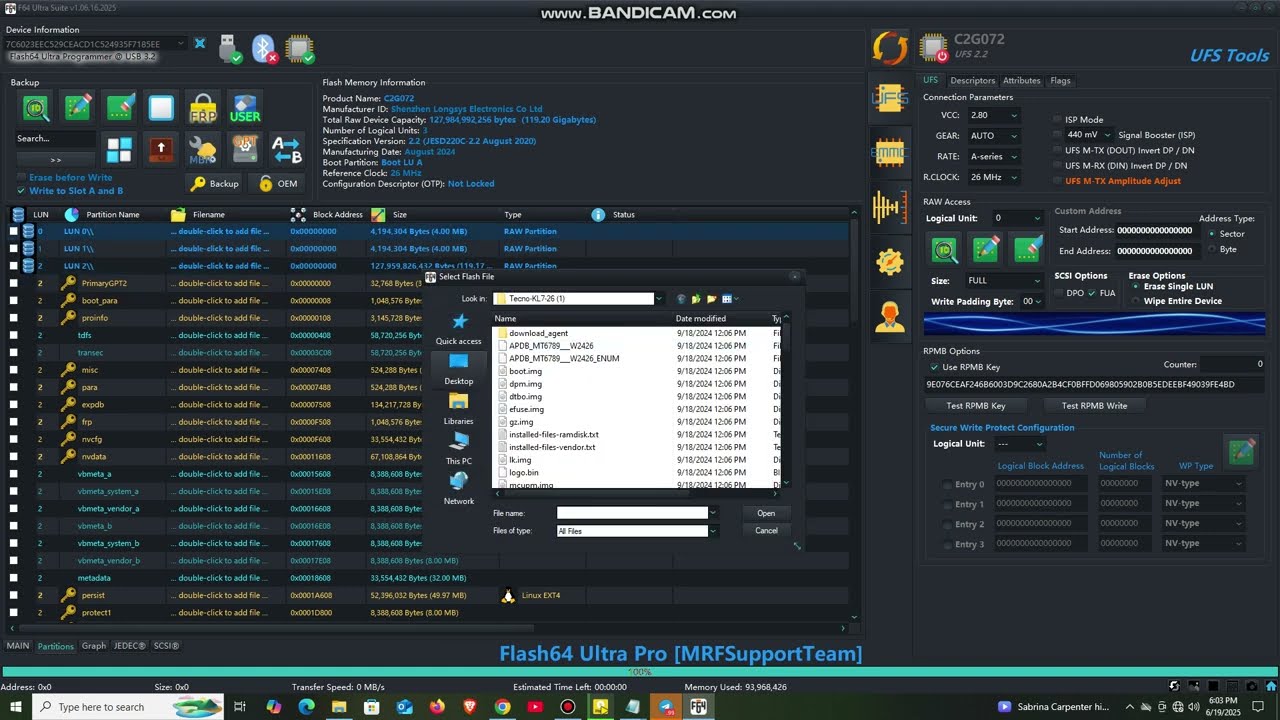Enable ISP Mode checkbox

pyautogui.click(x=1058, y=119)
